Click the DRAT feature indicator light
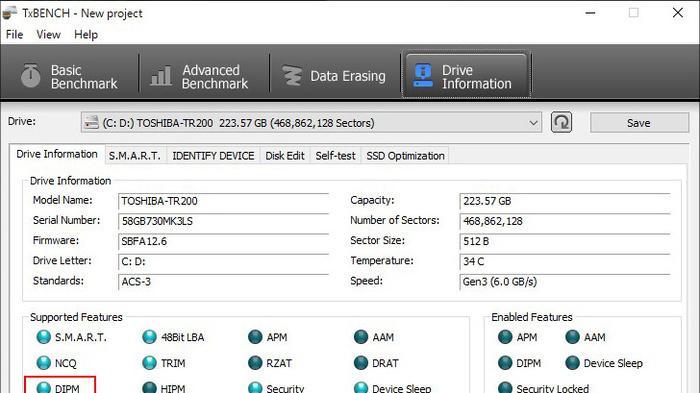This screenshot has height=393, width=700. [x=361, y=363]
